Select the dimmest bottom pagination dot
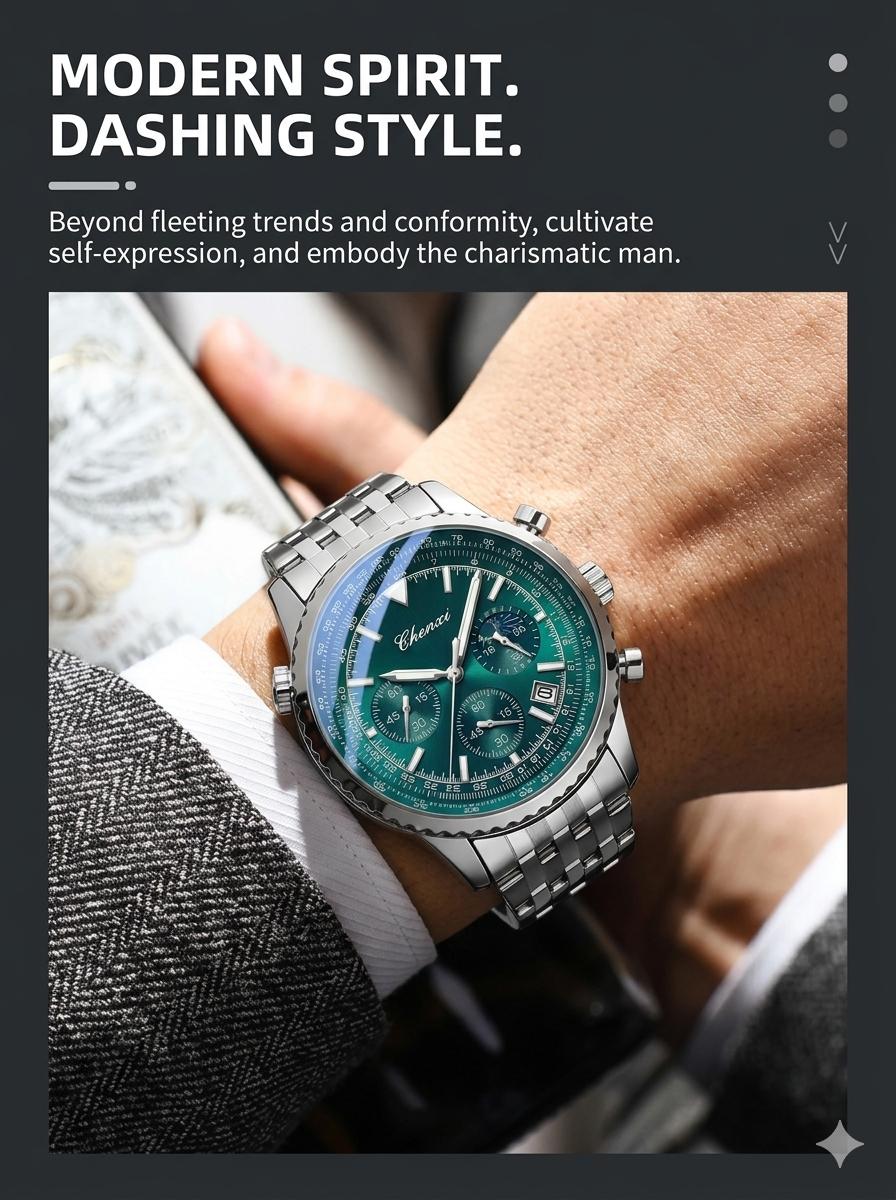Viewport: 896px width, 1200px height. pos(838,139)
